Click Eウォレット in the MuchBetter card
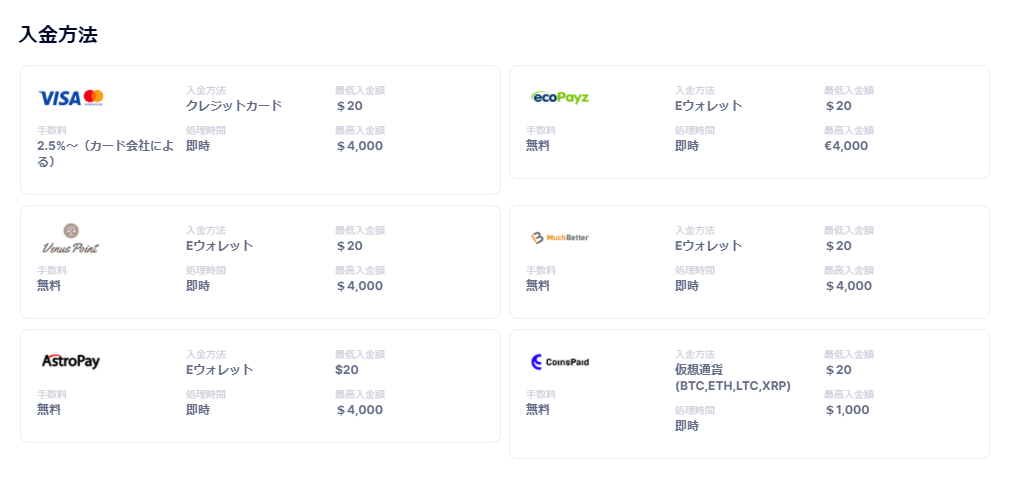Viewport: 1024px width, 492px height. 709,246
